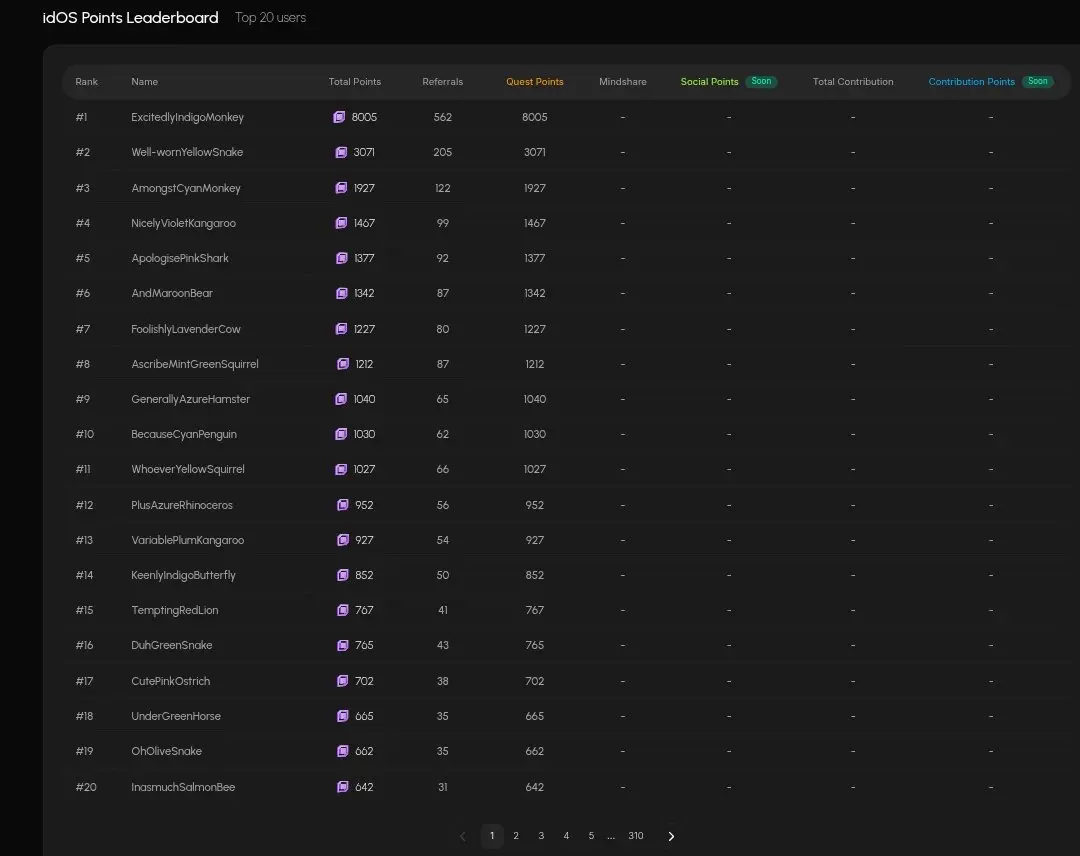
Task: Open page 3 of the leaderboard
Action: click(x=541, y=836)
